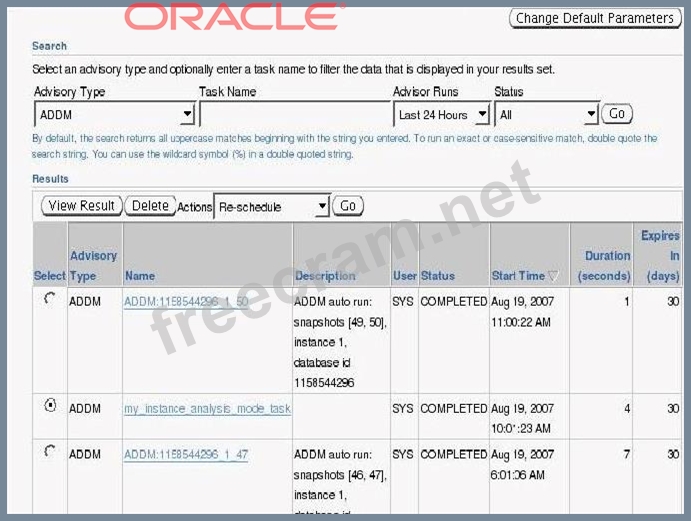Select radio button for ADDM:1158544296_1_47 row
The image size is (691, 521).
pos(50,451)
